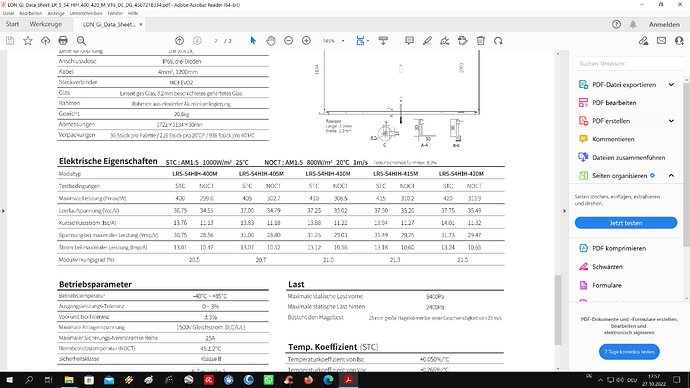Switch to the Werkzeuge tab
690x388 pixels.
click(46, 24)
